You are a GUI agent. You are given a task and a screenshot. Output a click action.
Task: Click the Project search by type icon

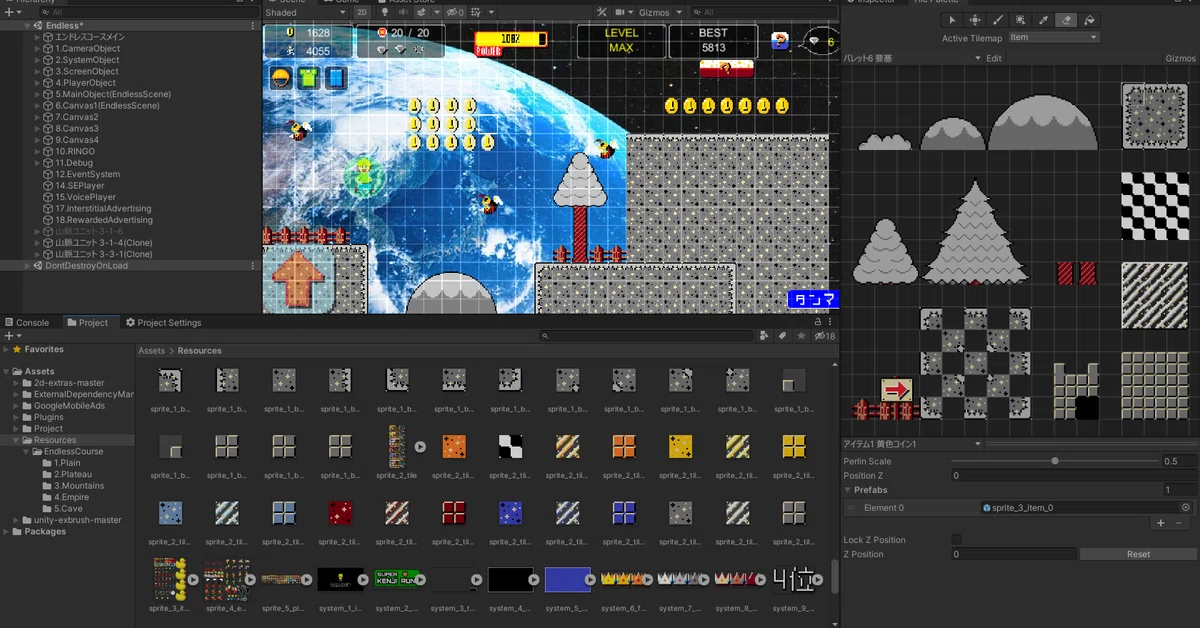[765, 336]
